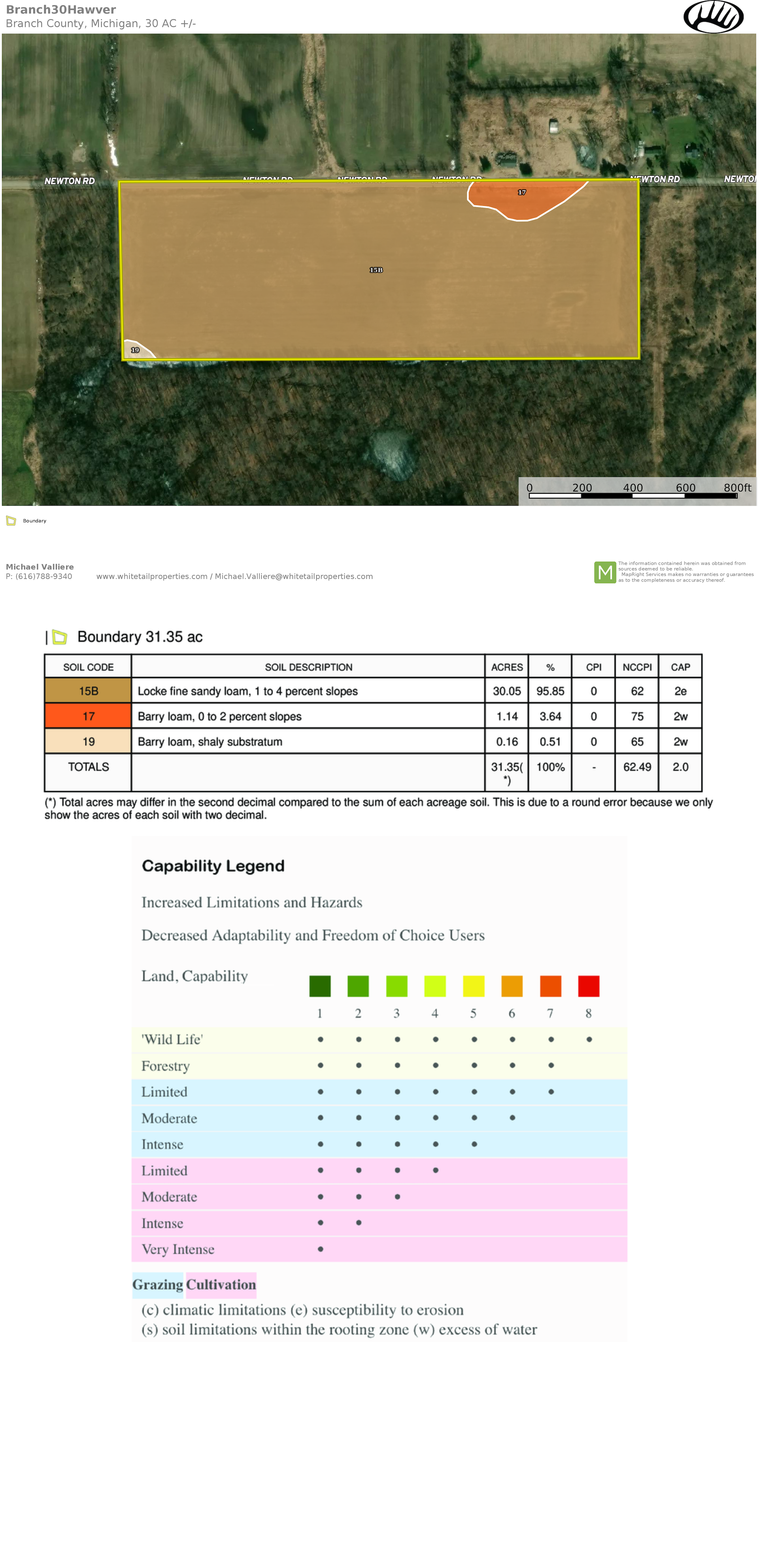The width and height of the screenshot is (759, 1568).
Task: Open the www.whitetailproperties.com website link
Action: (x=152, y=576)
